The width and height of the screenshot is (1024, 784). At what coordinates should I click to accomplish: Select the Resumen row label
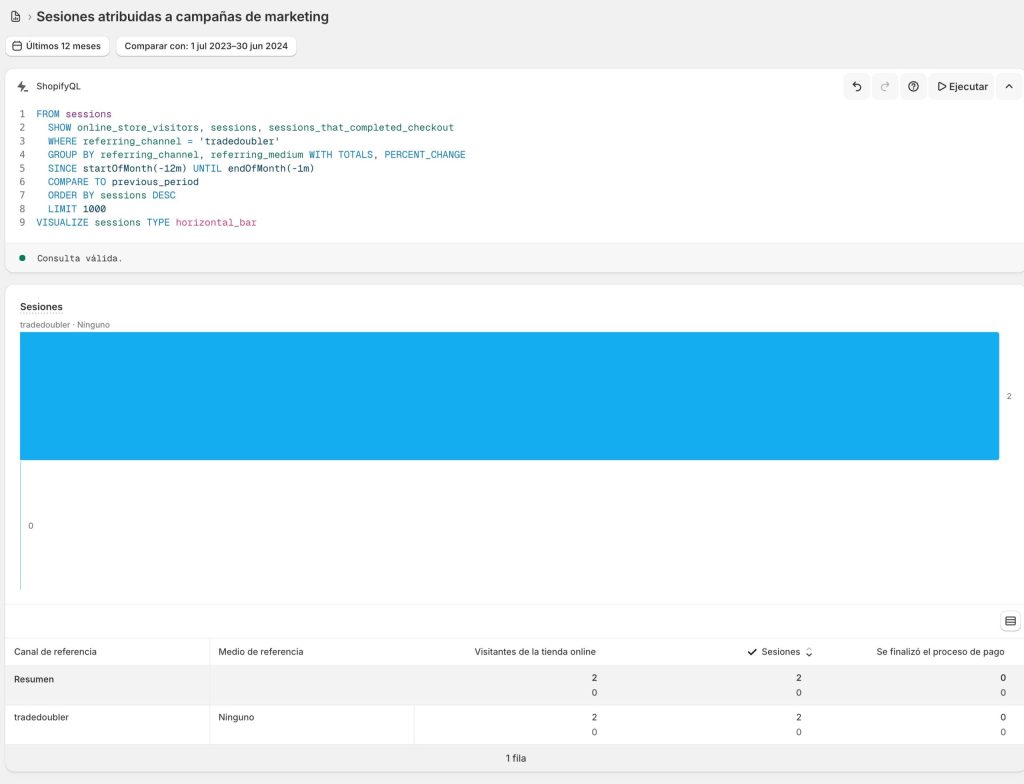pos(34,679)
